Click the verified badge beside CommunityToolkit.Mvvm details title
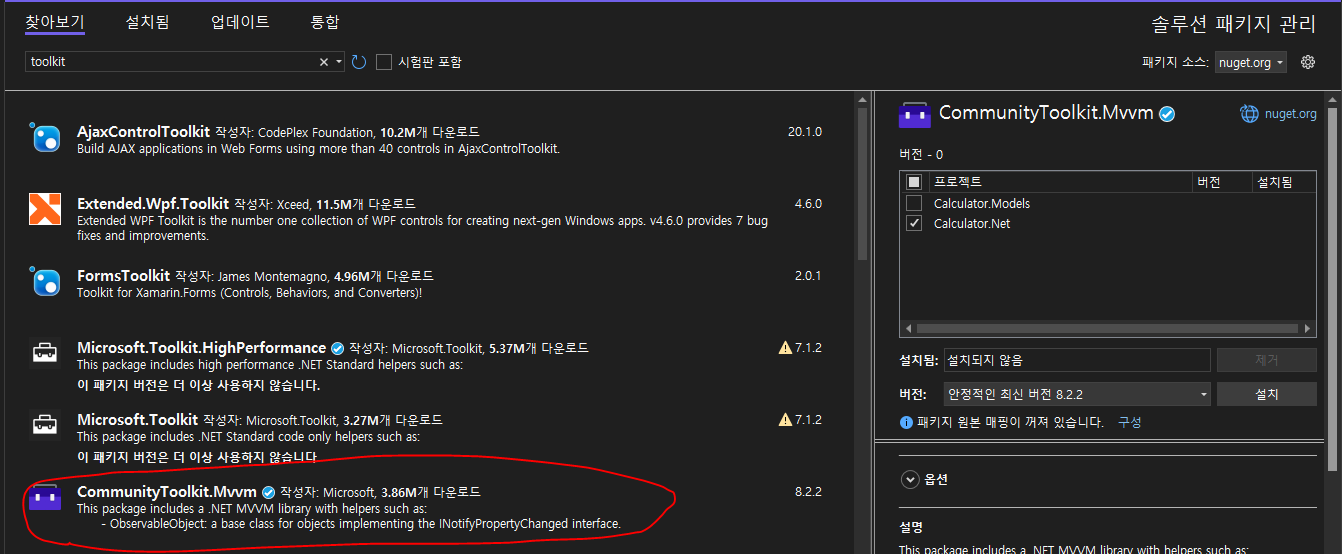This screenshot has height=554, width=1342. 1167,114
